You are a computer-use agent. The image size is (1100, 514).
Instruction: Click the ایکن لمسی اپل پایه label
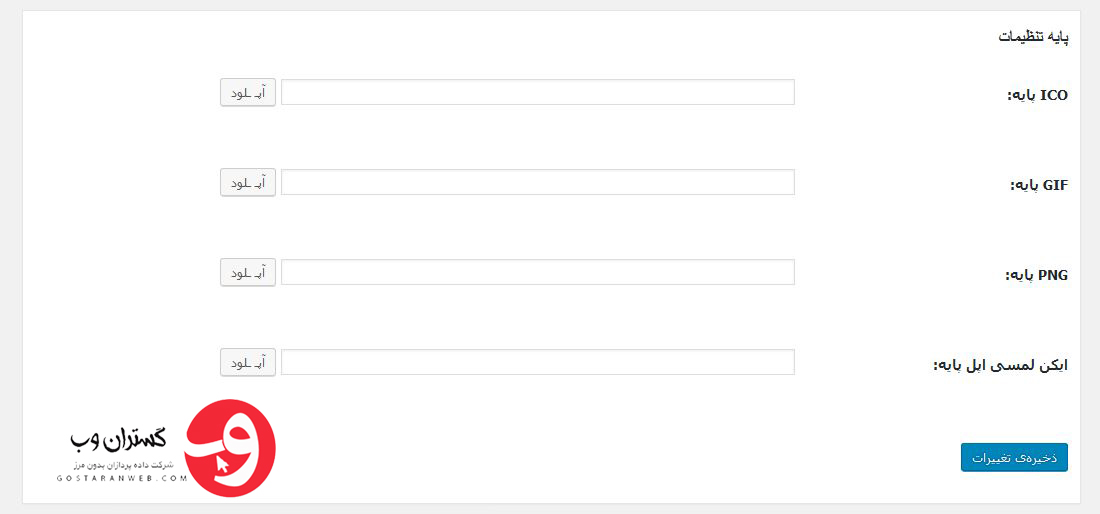click(x=1000, y=365)
